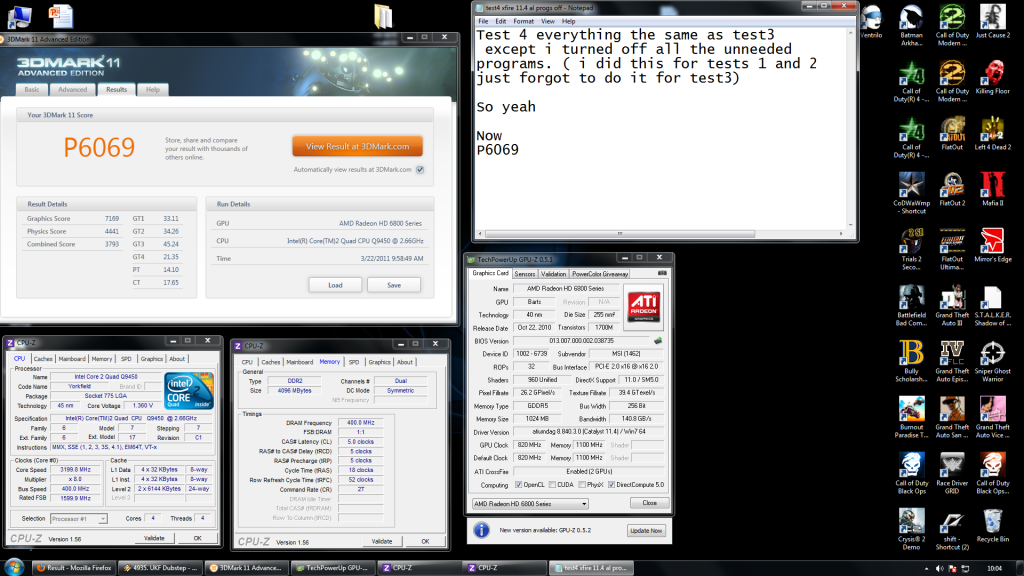
Task: Click Validate in CPU-Z memory window
Action: 381,541
